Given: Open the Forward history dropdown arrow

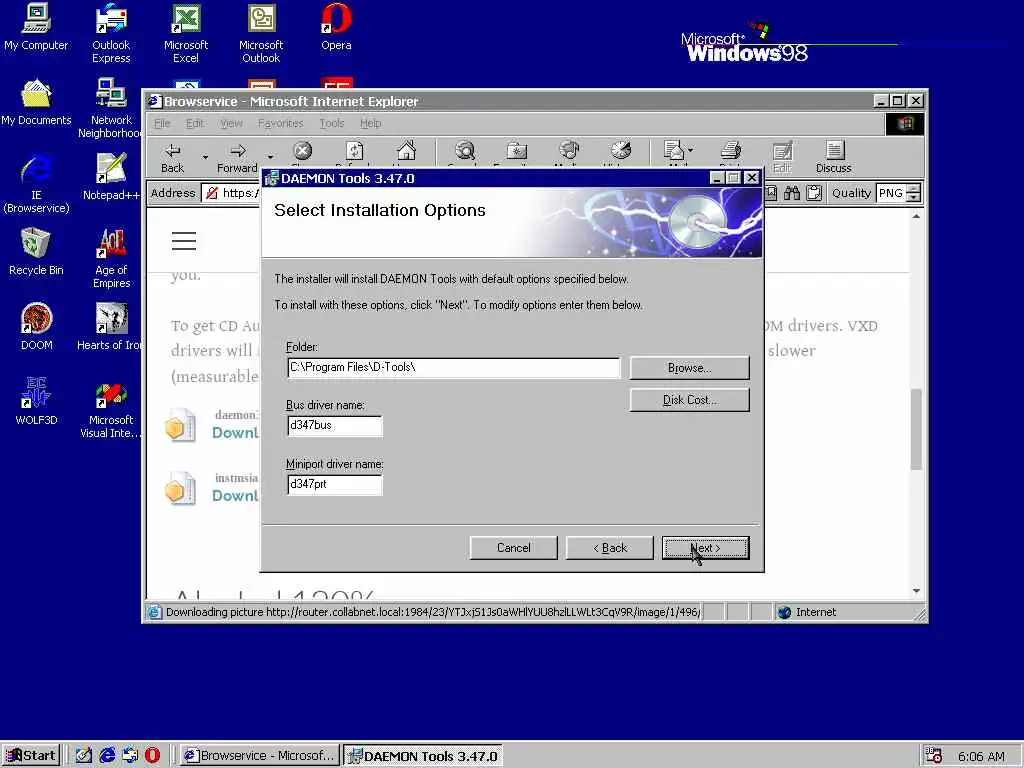Looking at the screenshot, I should click(270, 157).
